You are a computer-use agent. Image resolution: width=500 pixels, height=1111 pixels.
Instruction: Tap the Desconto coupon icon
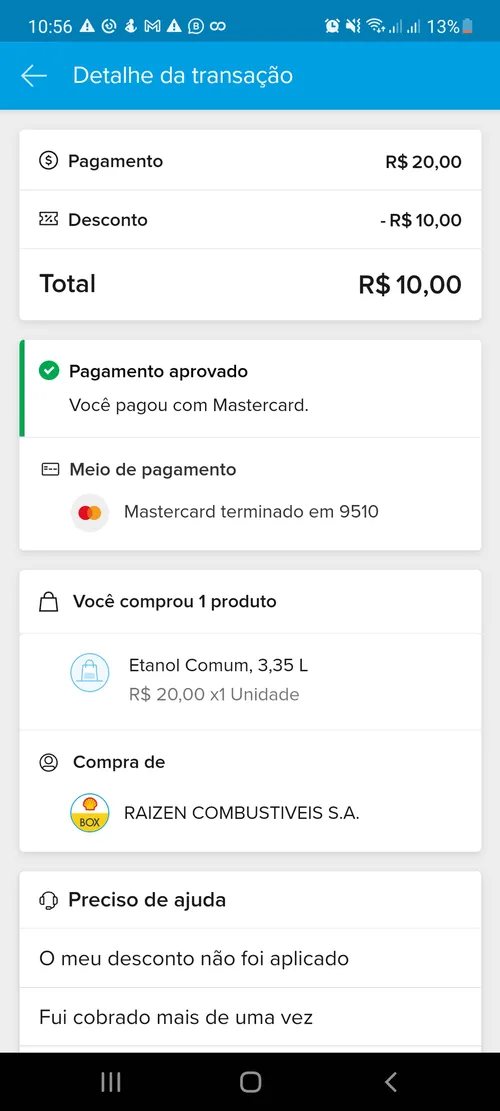48,220
